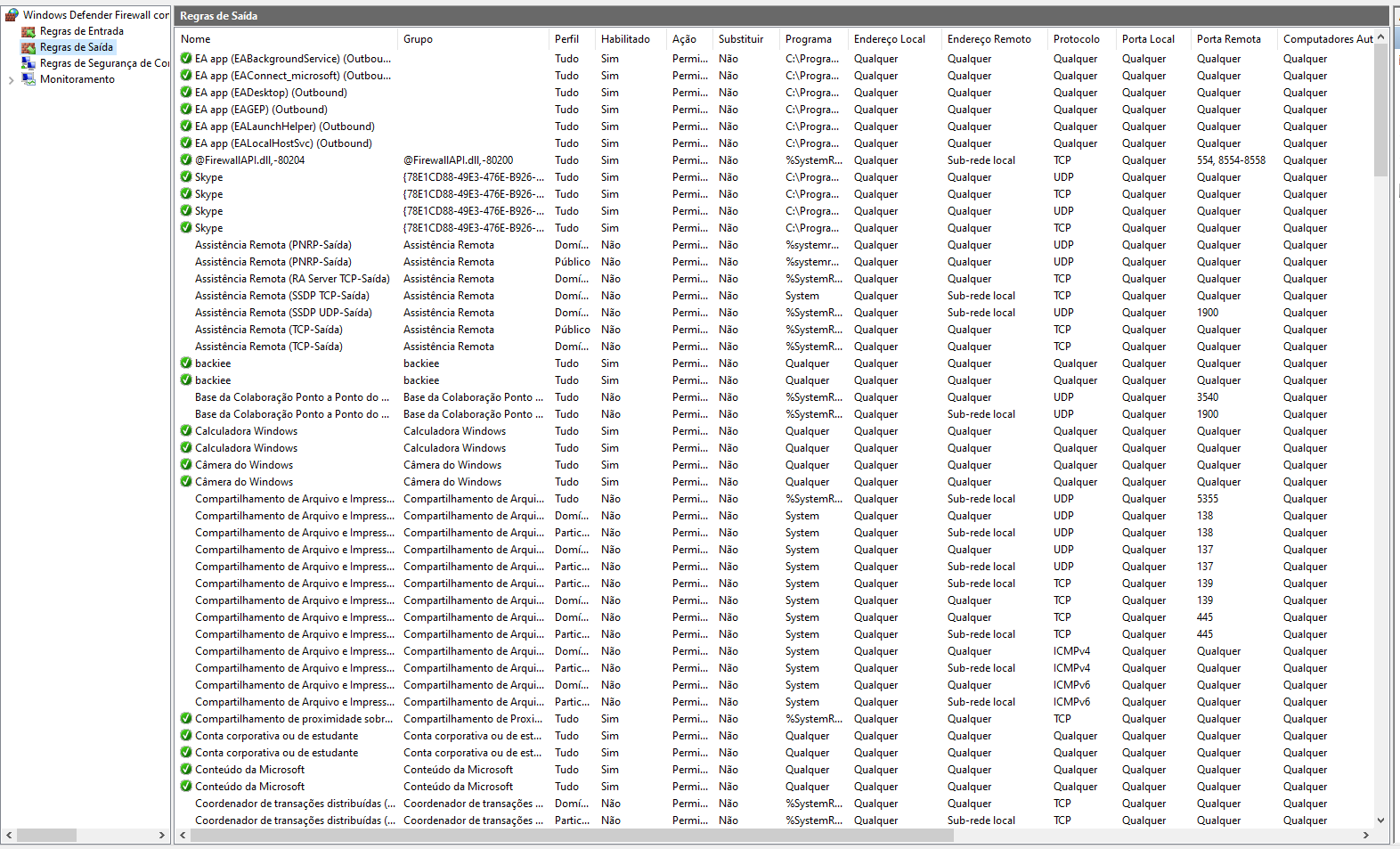Click the Computadores Aut column header
The width and height of the screenshot is (1400, 849).
pyautogui.click(x=1326, y=39)
